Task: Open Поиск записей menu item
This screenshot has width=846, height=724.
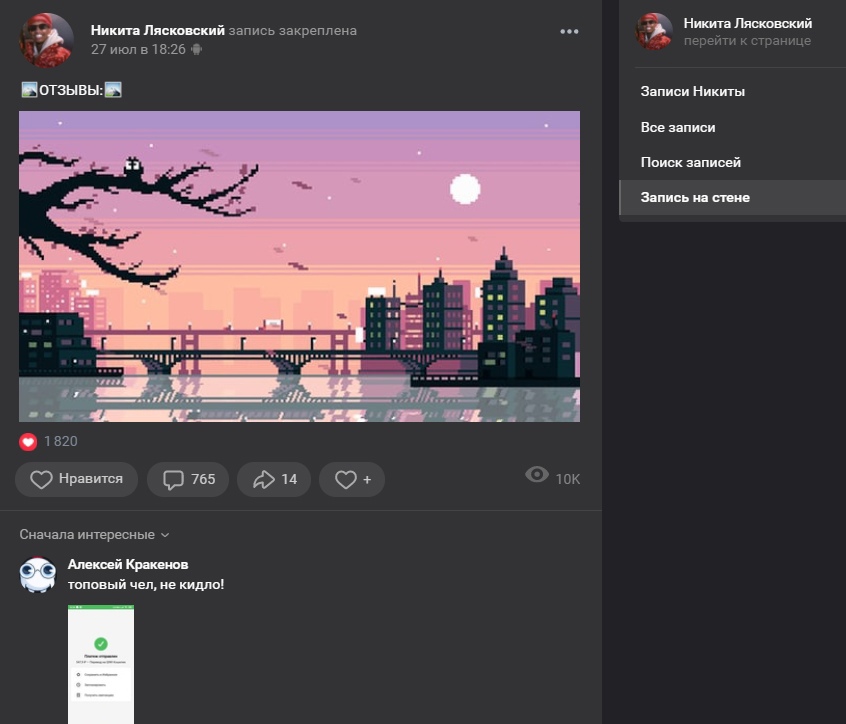Action: [x=690, y=162]
